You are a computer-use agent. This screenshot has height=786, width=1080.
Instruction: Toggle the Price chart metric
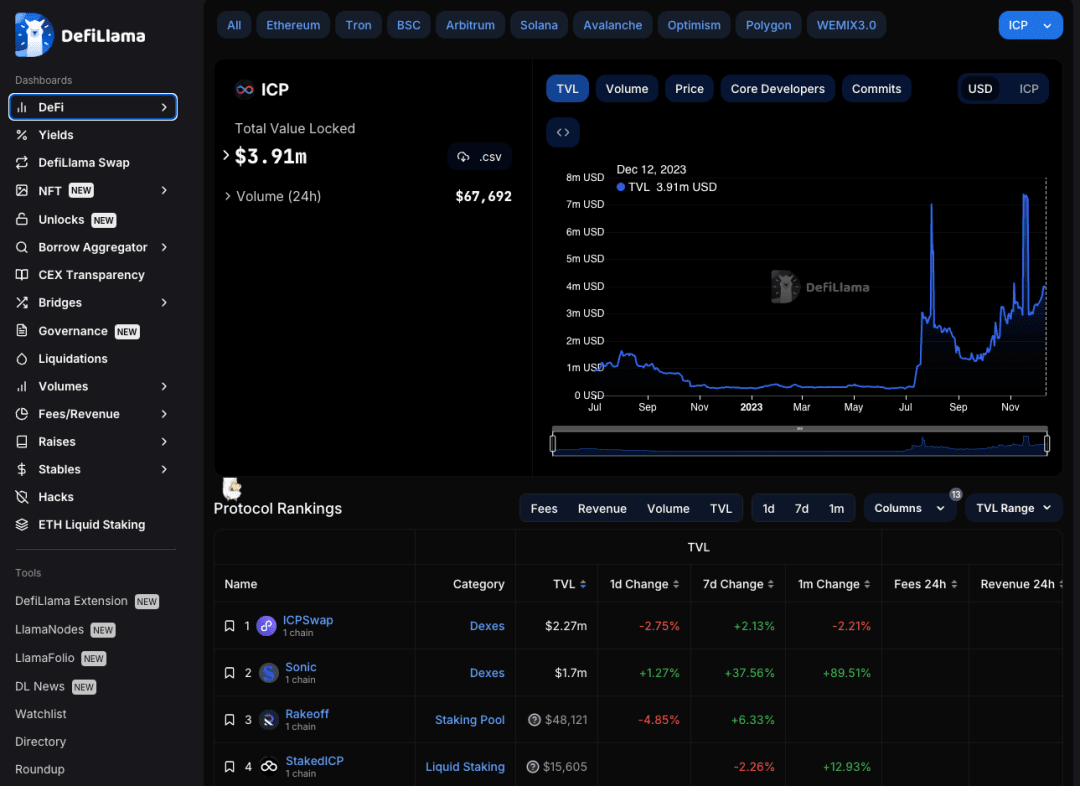(x=689, y=89)
